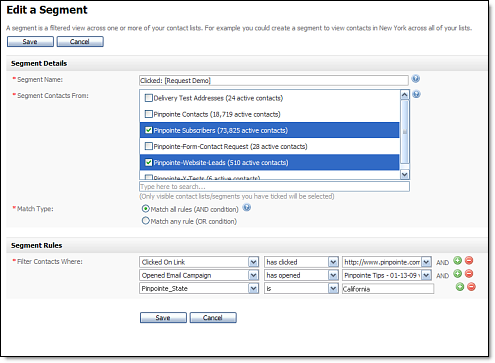The image size is (495, 363).
Task: Open help icon next to Match all rules
Action: tap(247, 208)
